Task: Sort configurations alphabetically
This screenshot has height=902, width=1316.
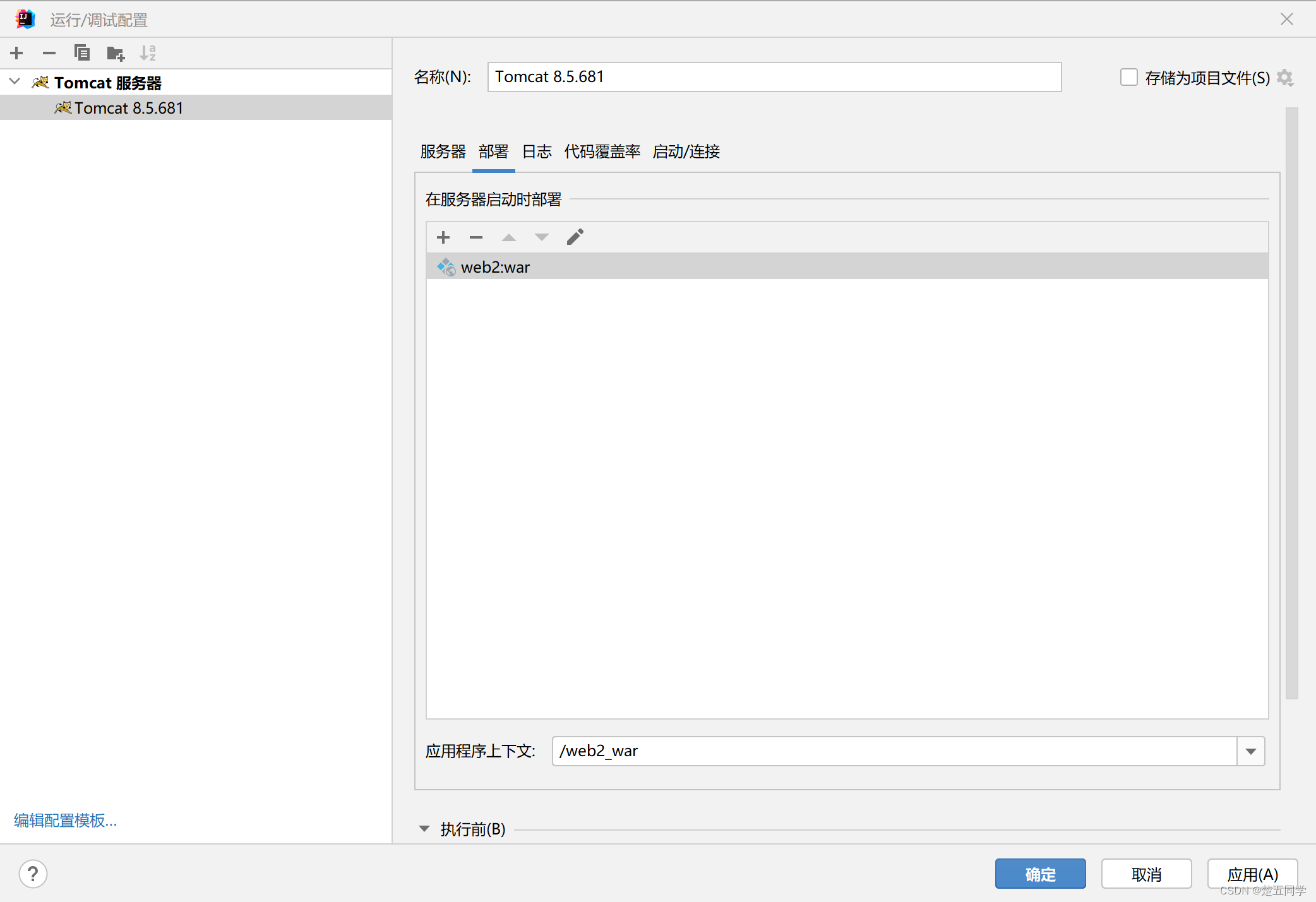Action: pos(148,53)
